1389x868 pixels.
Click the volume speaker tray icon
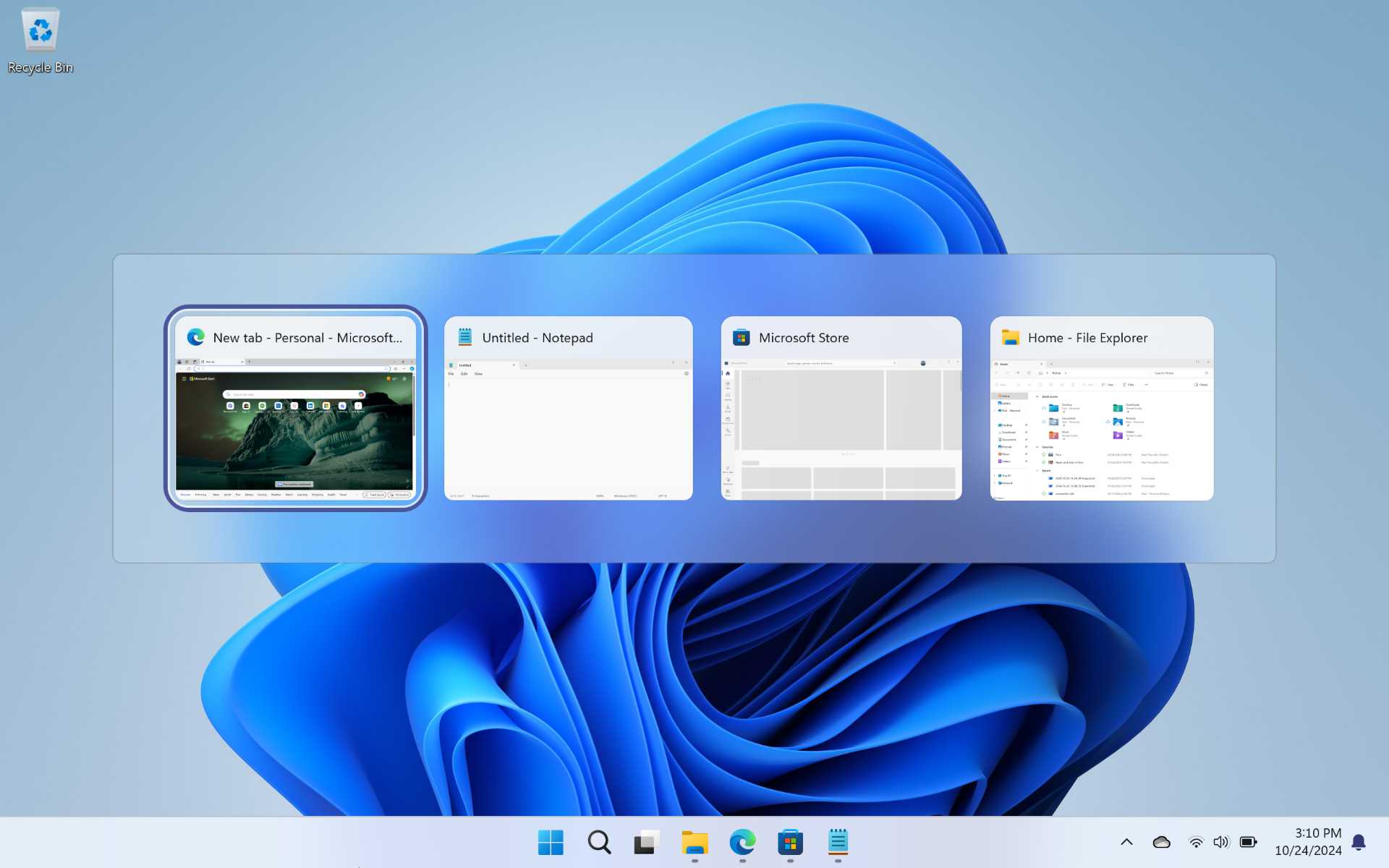pyautogui.click(x=1221, y=842)
